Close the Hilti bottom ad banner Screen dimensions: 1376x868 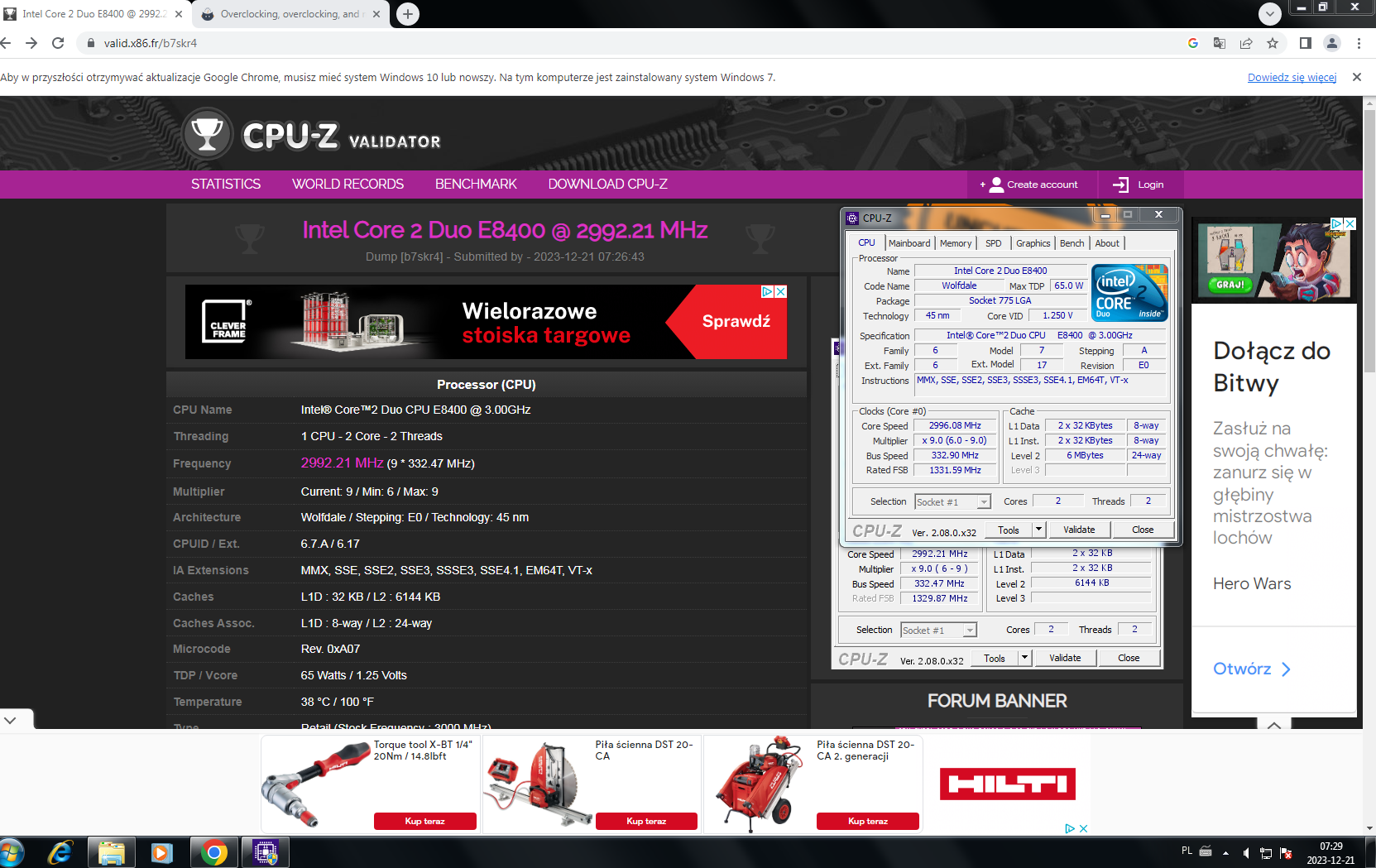(x=1083, y=828)
